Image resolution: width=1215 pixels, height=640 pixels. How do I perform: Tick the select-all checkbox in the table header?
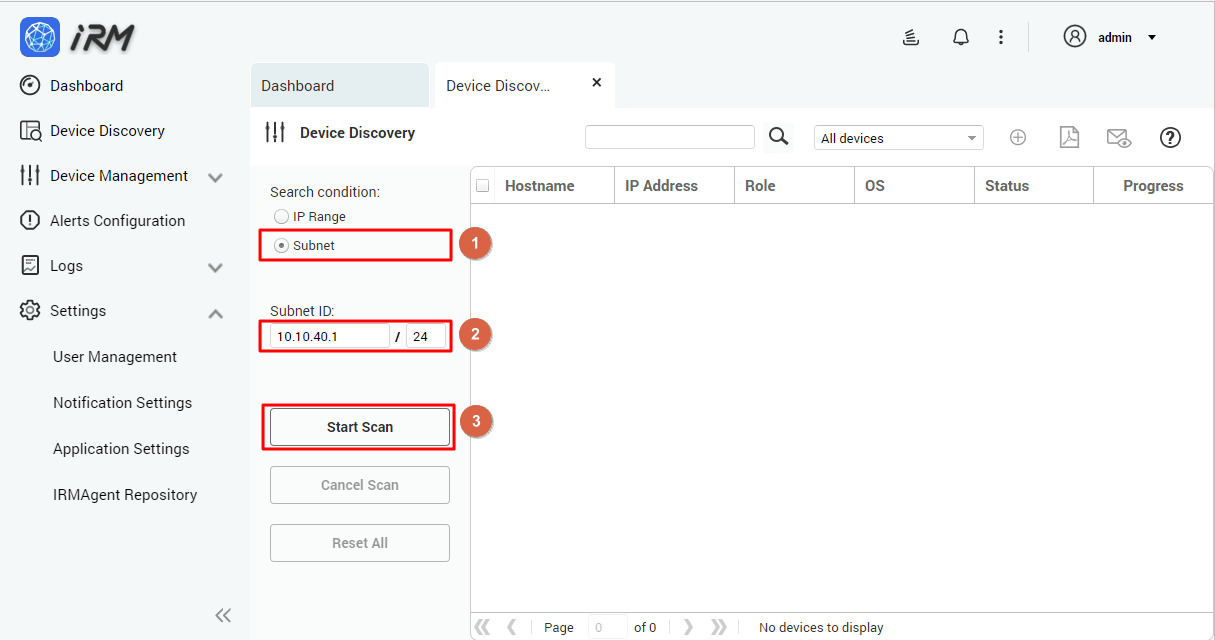[x=483, y=185]
